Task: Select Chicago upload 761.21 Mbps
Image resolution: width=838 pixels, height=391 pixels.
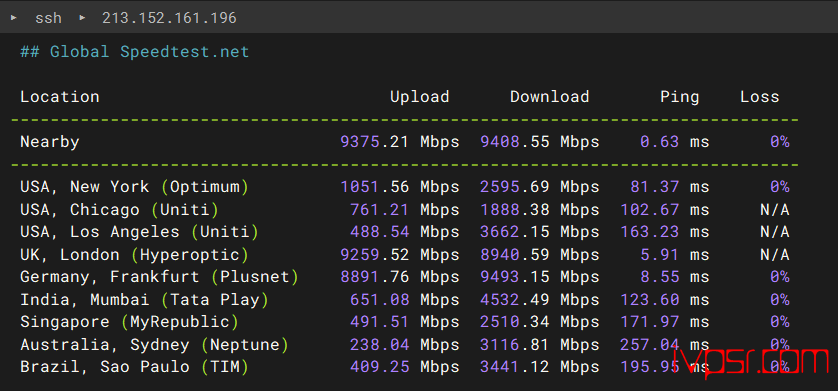Action: pyautogui.click(x=405, y=209)
